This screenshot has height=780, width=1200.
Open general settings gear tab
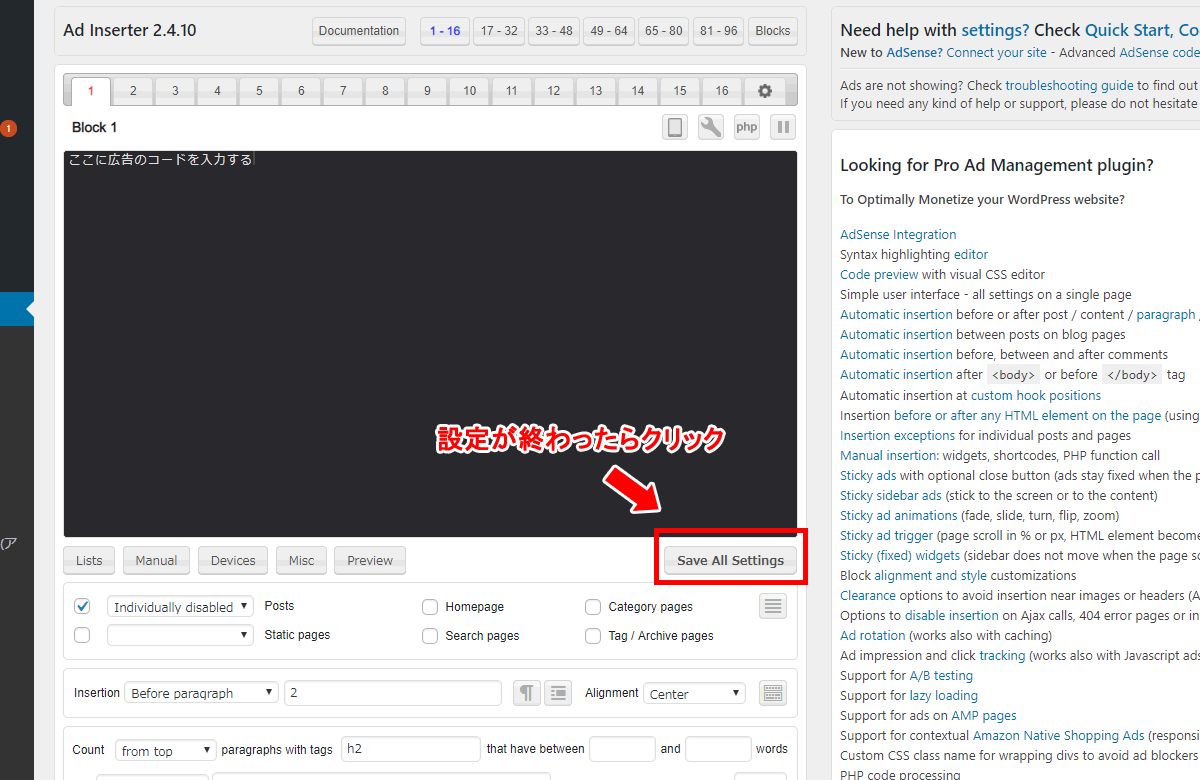tap(765, 91)
